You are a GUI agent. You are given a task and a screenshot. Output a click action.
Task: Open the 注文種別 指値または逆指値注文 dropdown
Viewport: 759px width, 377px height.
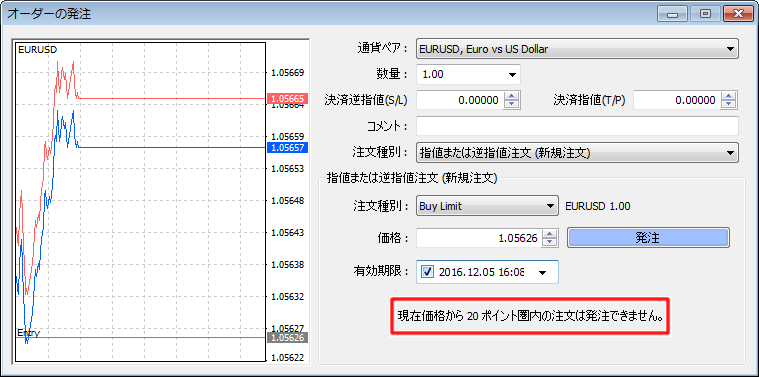(577, 153)
